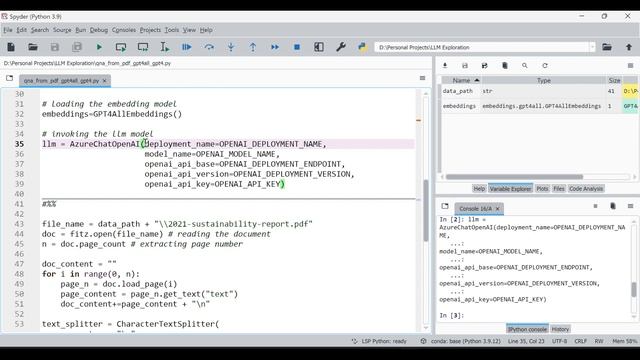Browse editor tabs list
The width and height of the screenshot is (640, 360).
point(9,78)
